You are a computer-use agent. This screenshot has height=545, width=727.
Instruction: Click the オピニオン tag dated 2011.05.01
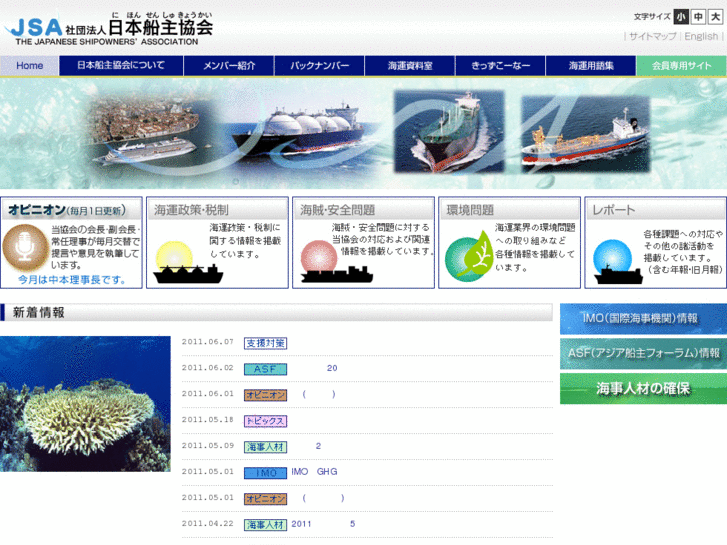tap(266, 499)
